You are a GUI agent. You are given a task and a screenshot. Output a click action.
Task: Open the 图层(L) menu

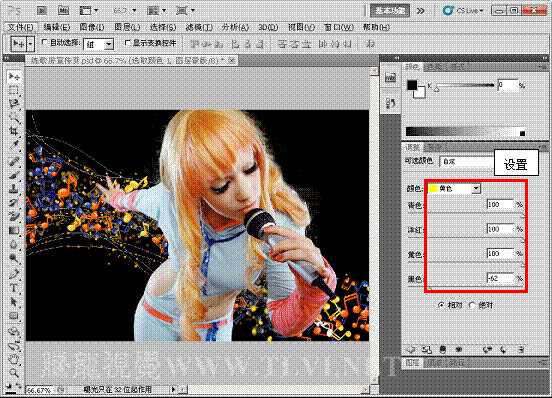[x=127, y=27]
